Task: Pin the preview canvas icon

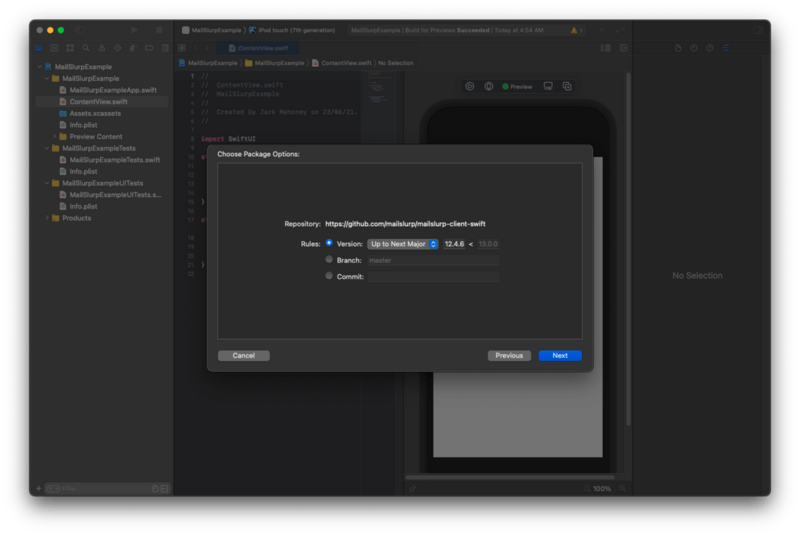Action: point(412,489)
